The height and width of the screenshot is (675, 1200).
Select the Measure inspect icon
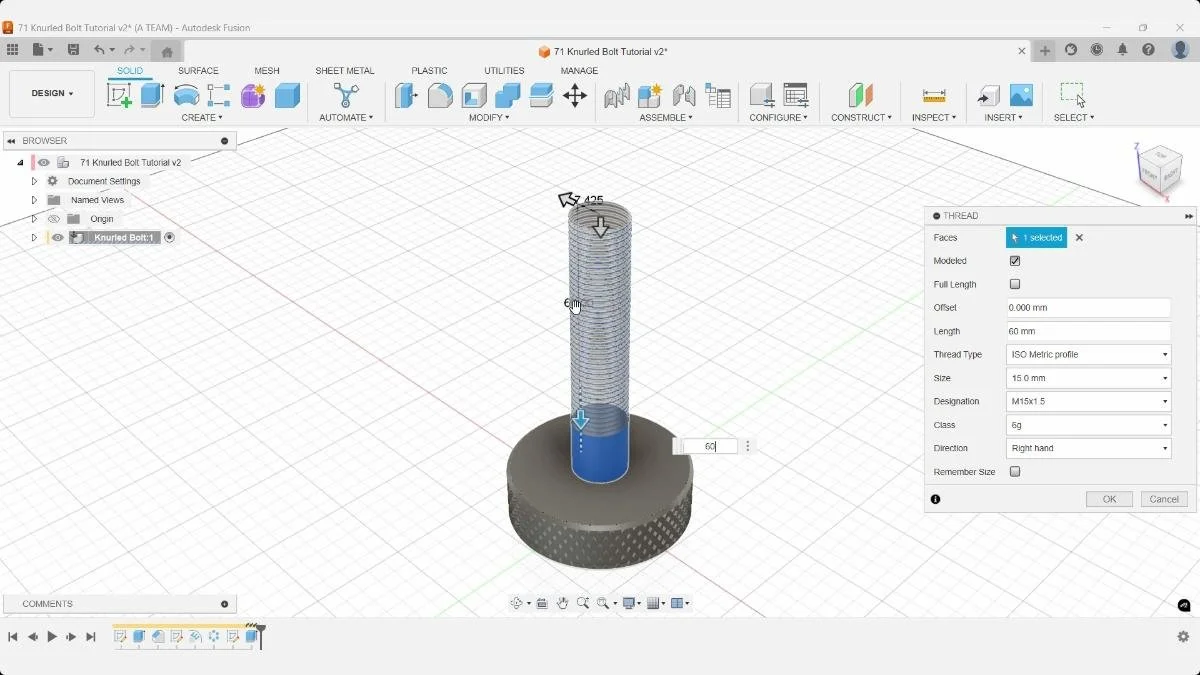coord(934,95)
